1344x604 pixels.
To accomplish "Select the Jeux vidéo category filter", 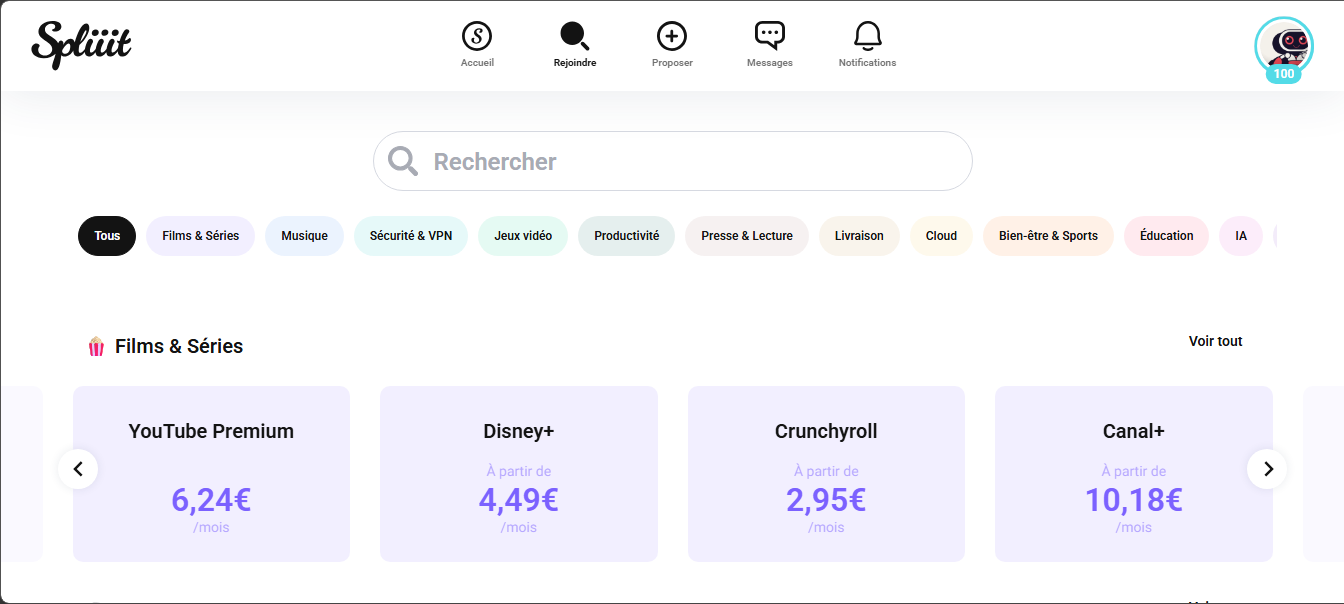I will (x=522, y=235).
